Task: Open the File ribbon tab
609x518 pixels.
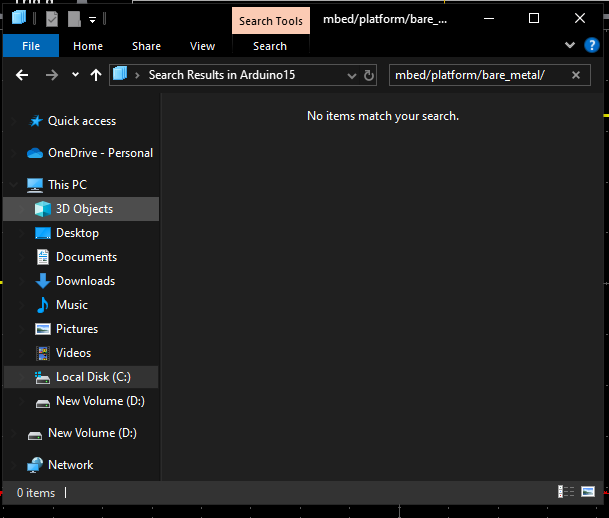Action: (31, 46)
